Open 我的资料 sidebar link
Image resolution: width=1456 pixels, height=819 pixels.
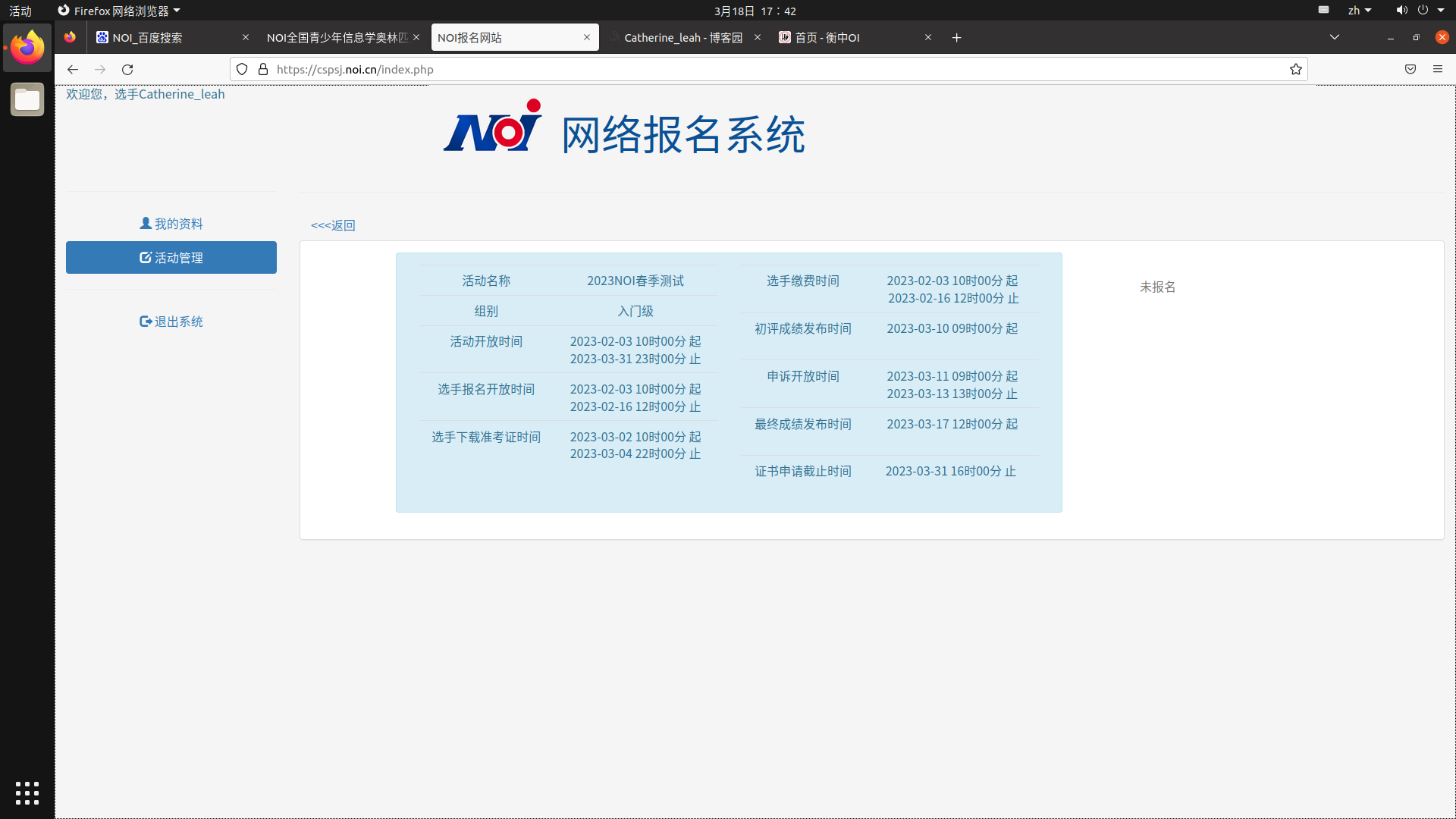click(171, 224)
